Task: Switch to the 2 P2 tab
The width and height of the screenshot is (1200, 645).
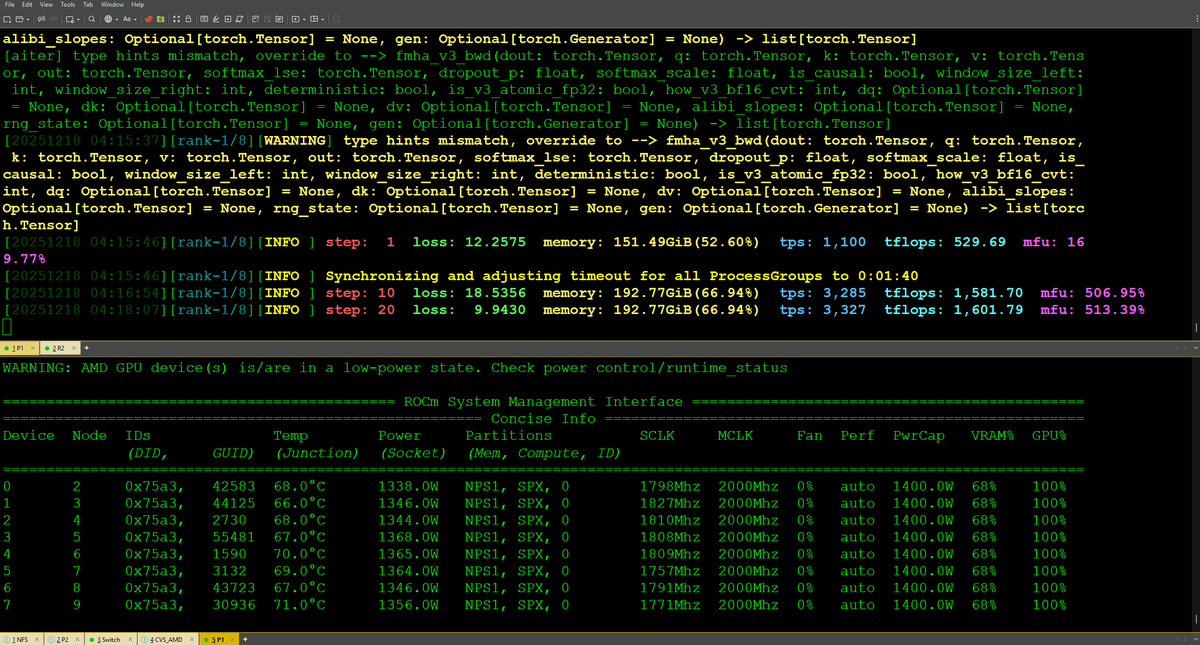Action: click(x=64, y=639)
